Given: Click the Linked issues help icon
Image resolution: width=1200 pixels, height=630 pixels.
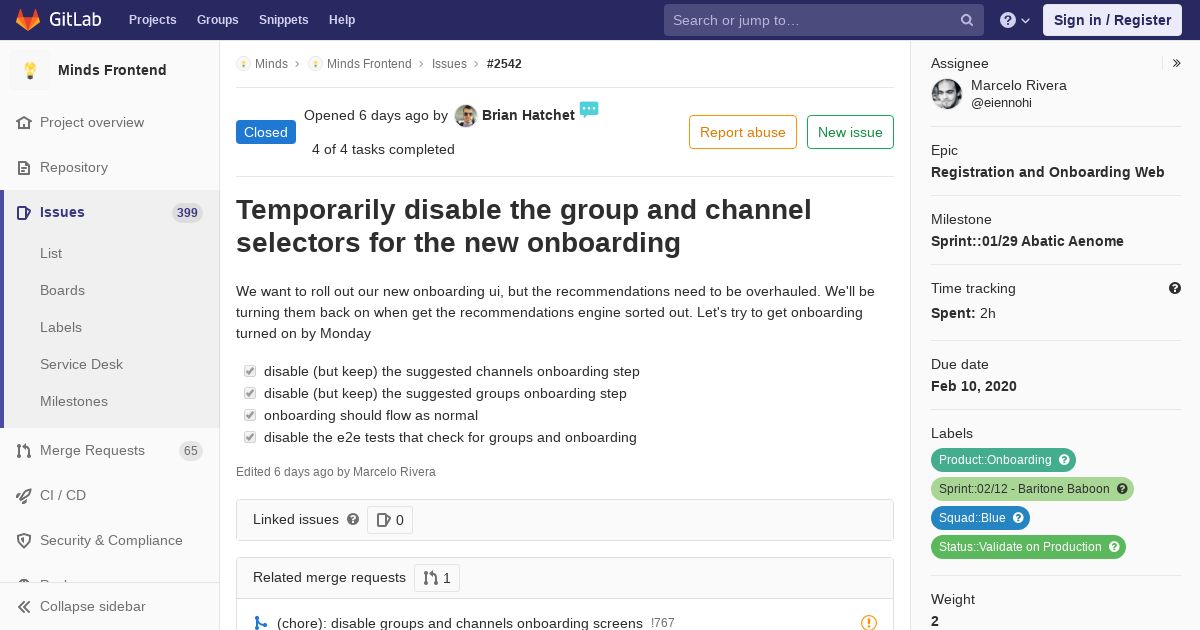Looking at the screenshot, I should pos(353,519).
